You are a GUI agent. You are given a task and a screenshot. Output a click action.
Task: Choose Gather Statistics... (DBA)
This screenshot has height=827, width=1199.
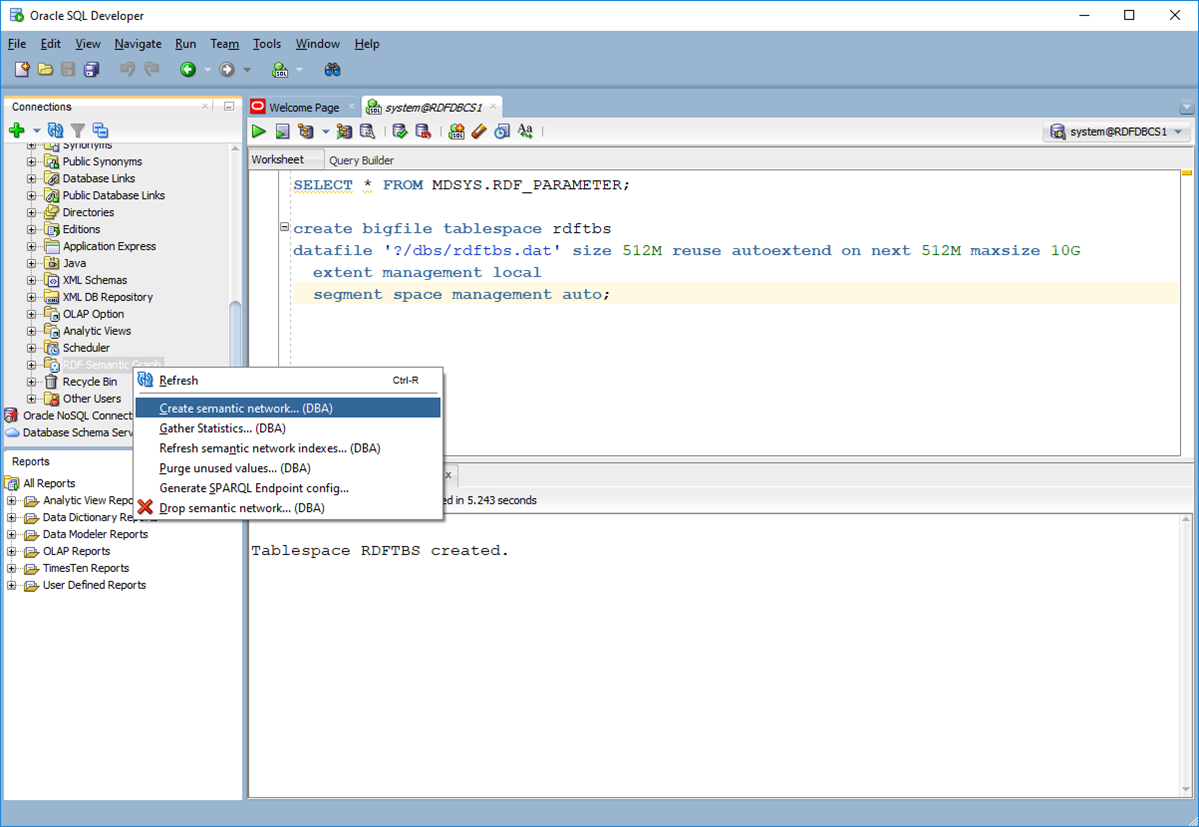[x=288, y=428]
